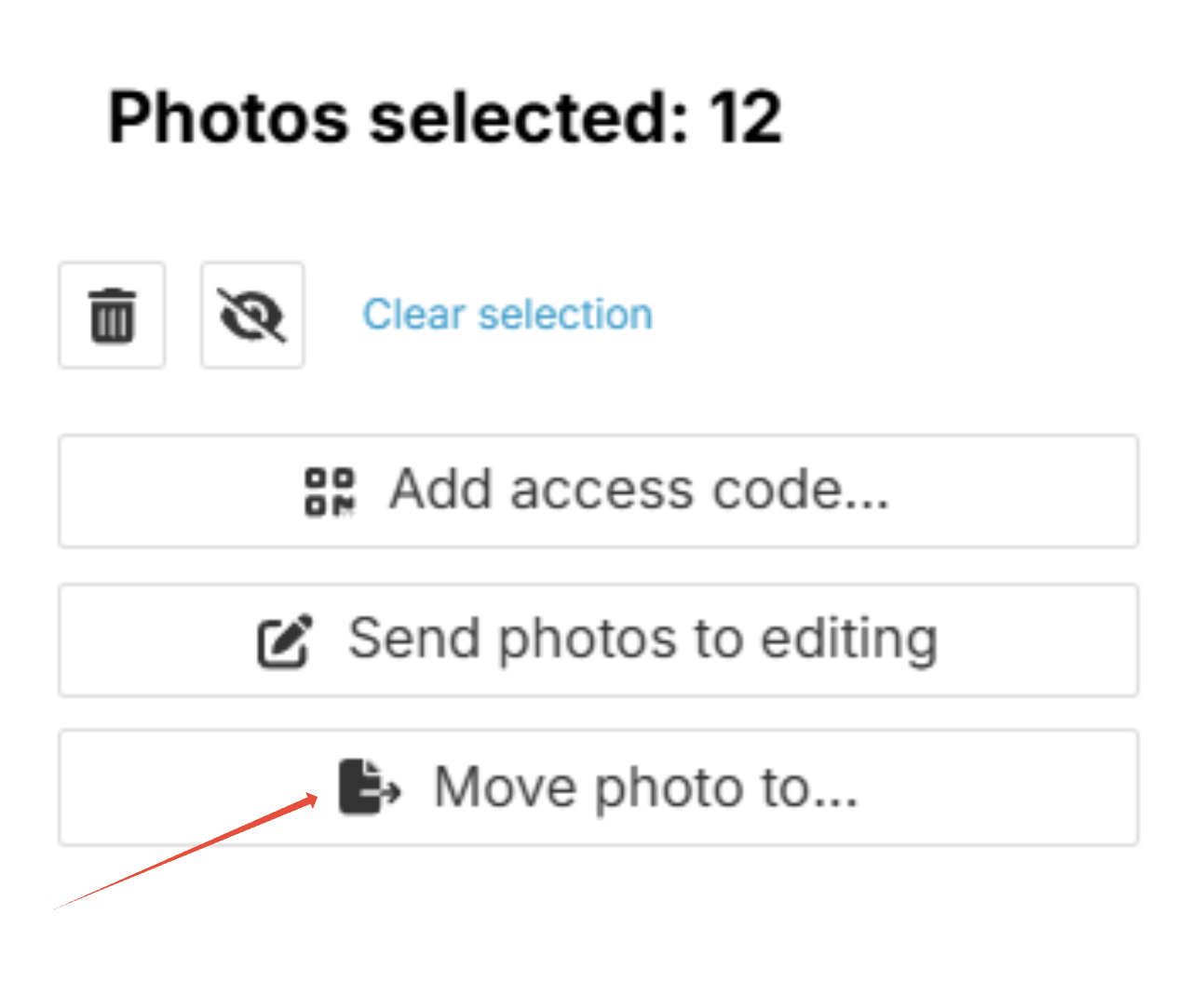This screenshot has width=1204, height=996.
Task: Toggle the hidden state using the eye button
Action: point(250,316)
